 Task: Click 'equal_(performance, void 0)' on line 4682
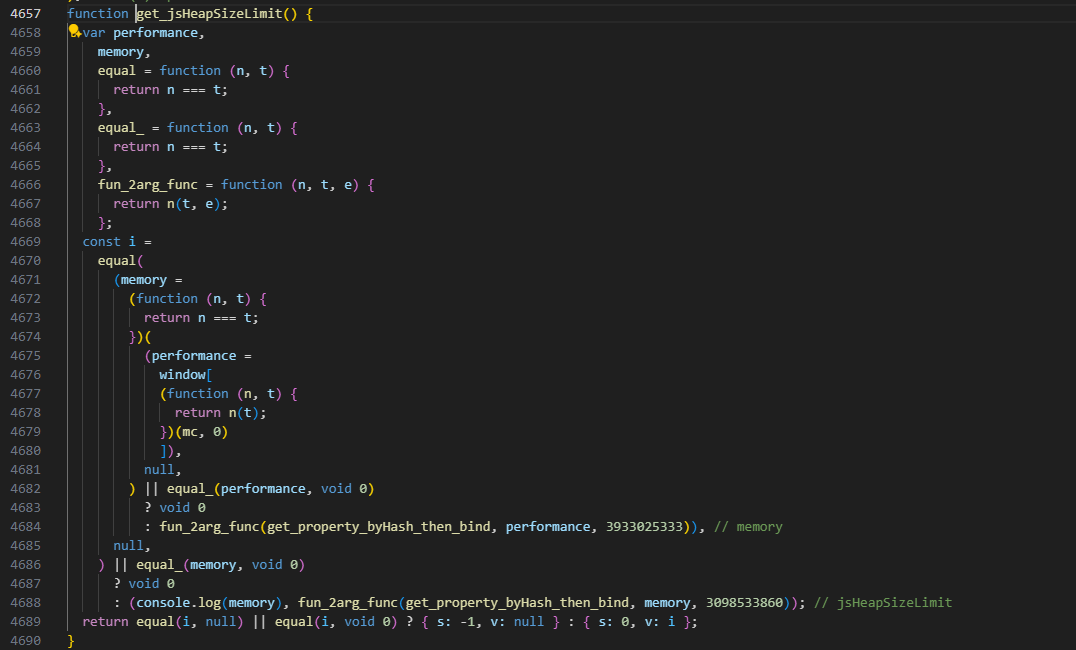coord(270,489)
